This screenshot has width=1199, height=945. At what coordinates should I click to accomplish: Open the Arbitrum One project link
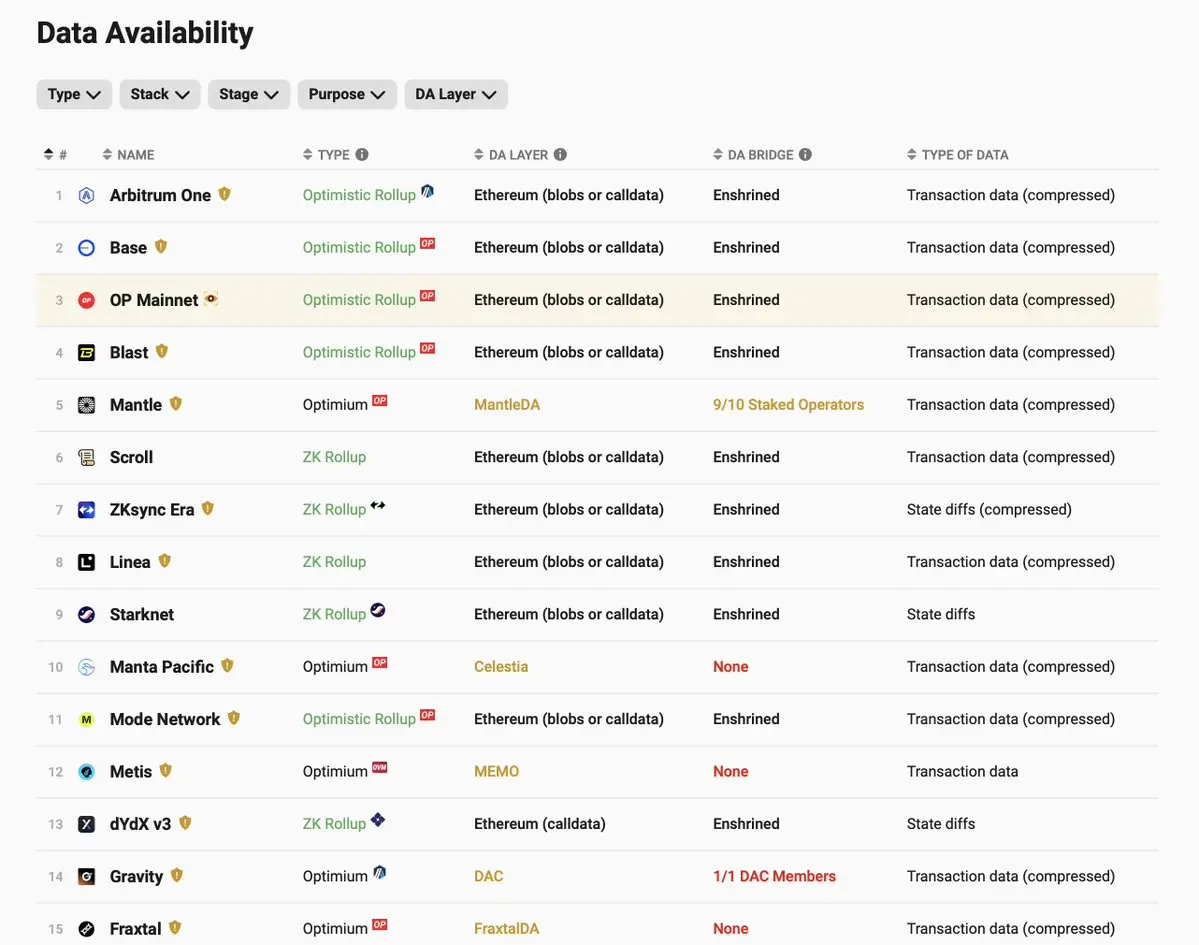click(160, 195)
